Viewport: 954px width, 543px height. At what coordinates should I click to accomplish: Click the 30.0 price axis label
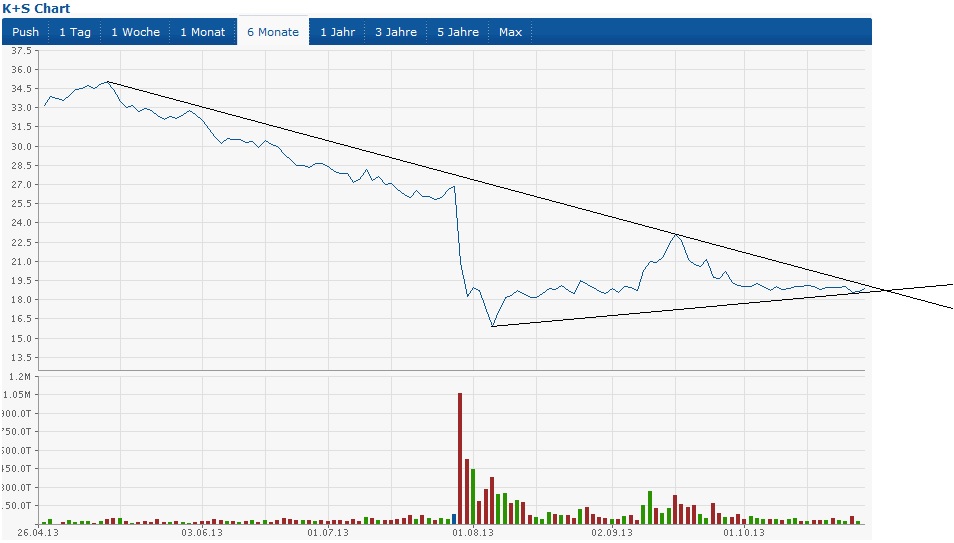click(x=21, y=146)
